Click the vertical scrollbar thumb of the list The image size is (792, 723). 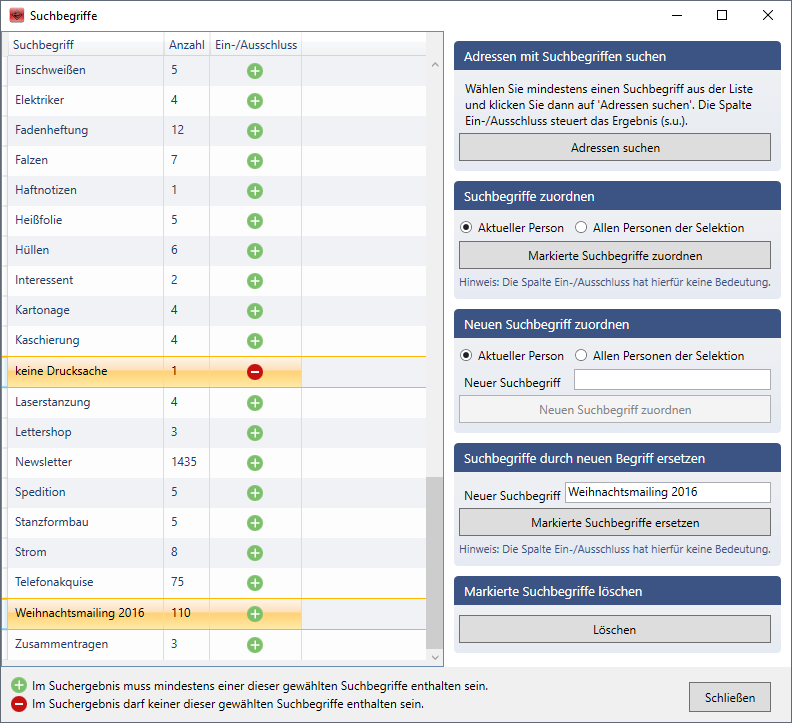435,563
